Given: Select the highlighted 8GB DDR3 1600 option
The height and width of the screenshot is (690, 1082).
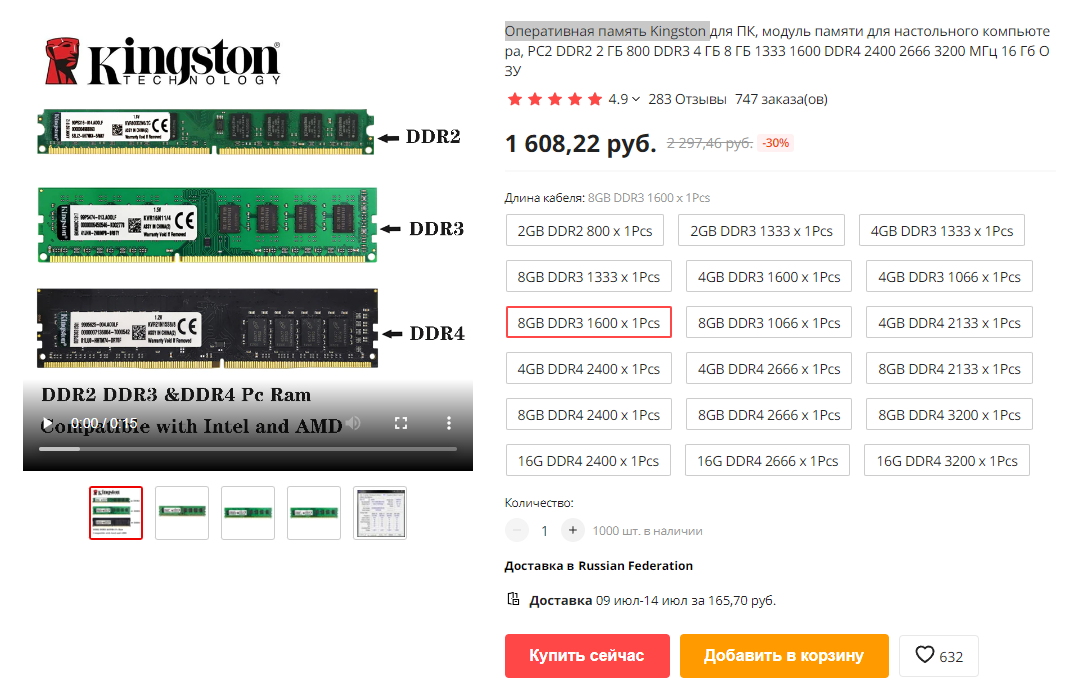Looking at the screenshot, I should 589,322.
